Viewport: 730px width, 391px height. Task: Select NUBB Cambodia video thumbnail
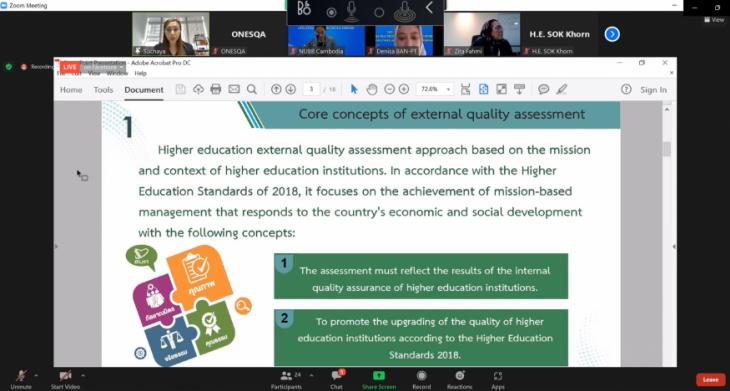326,40
